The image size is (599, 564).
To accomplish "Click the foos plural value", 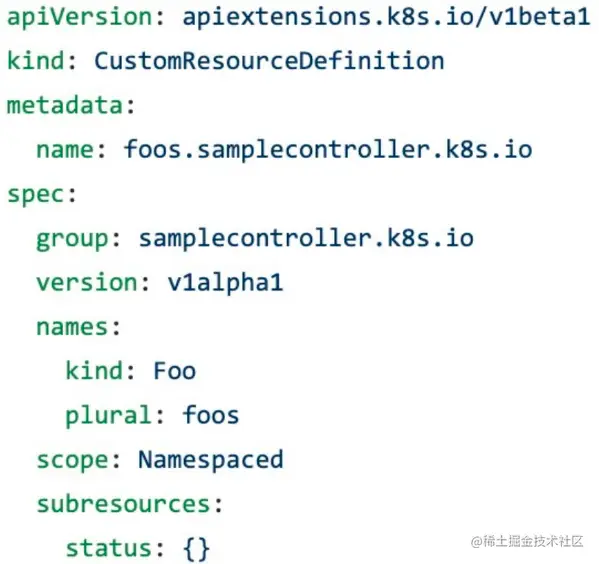I will click(x=211, y=415).
